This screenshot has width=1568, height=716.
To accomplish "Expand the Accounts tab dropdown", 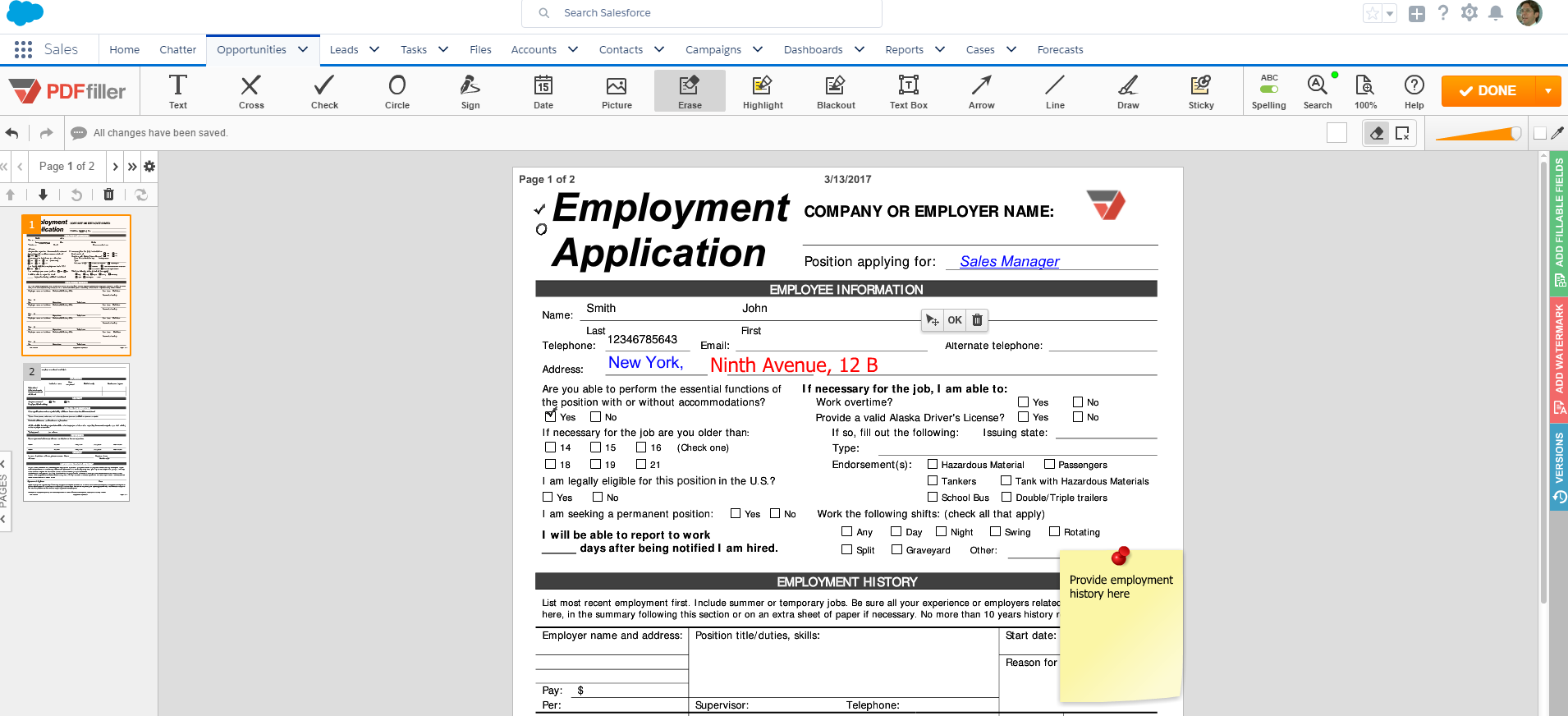I will coord(573,49).
